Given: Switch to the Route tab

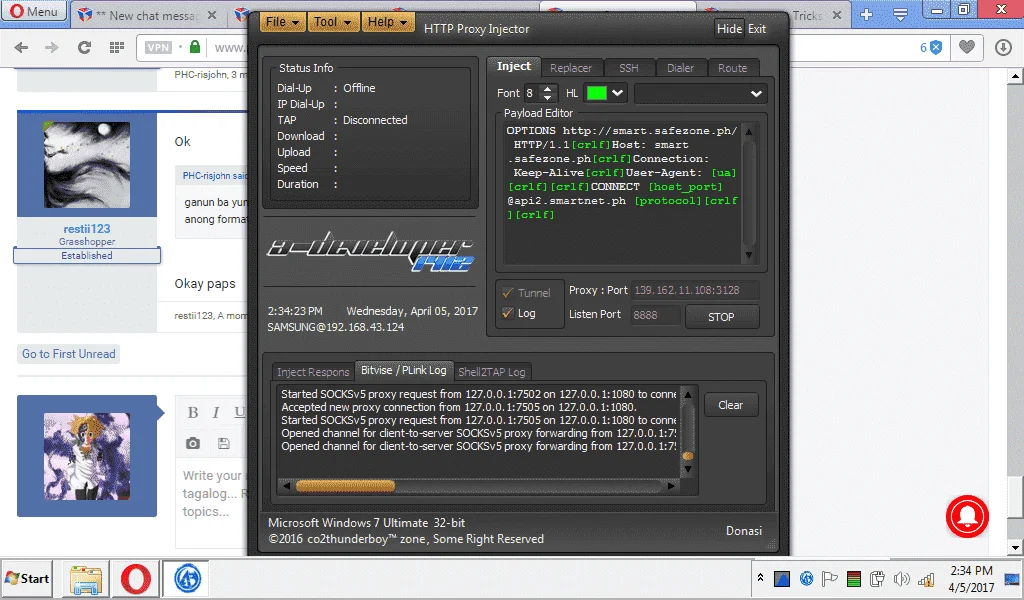Looking at the screenshot, I should coord(732,68).
